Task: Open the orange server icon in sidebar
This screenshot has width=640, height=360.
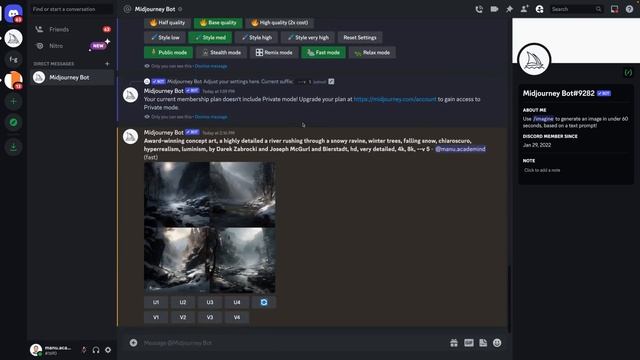Action: click(x=13, y=80)
